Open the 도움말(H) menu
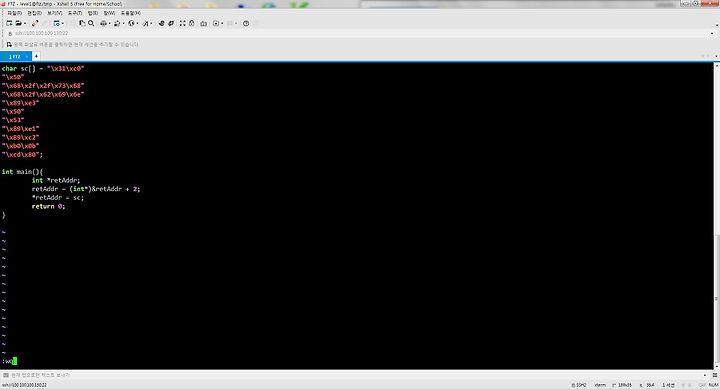720x389 pixels. click(130, 13)
